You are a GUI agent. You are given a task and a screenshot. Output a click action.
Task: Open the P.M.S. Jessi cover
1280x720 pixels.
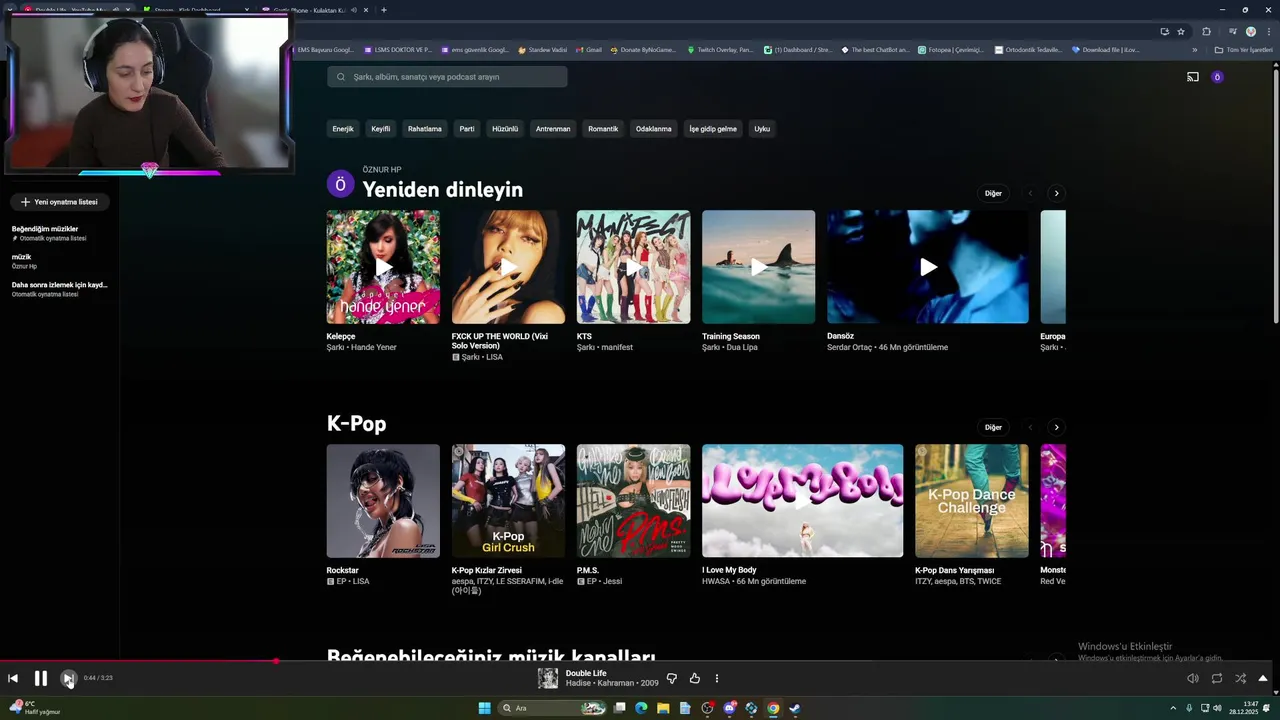(633, 501)
